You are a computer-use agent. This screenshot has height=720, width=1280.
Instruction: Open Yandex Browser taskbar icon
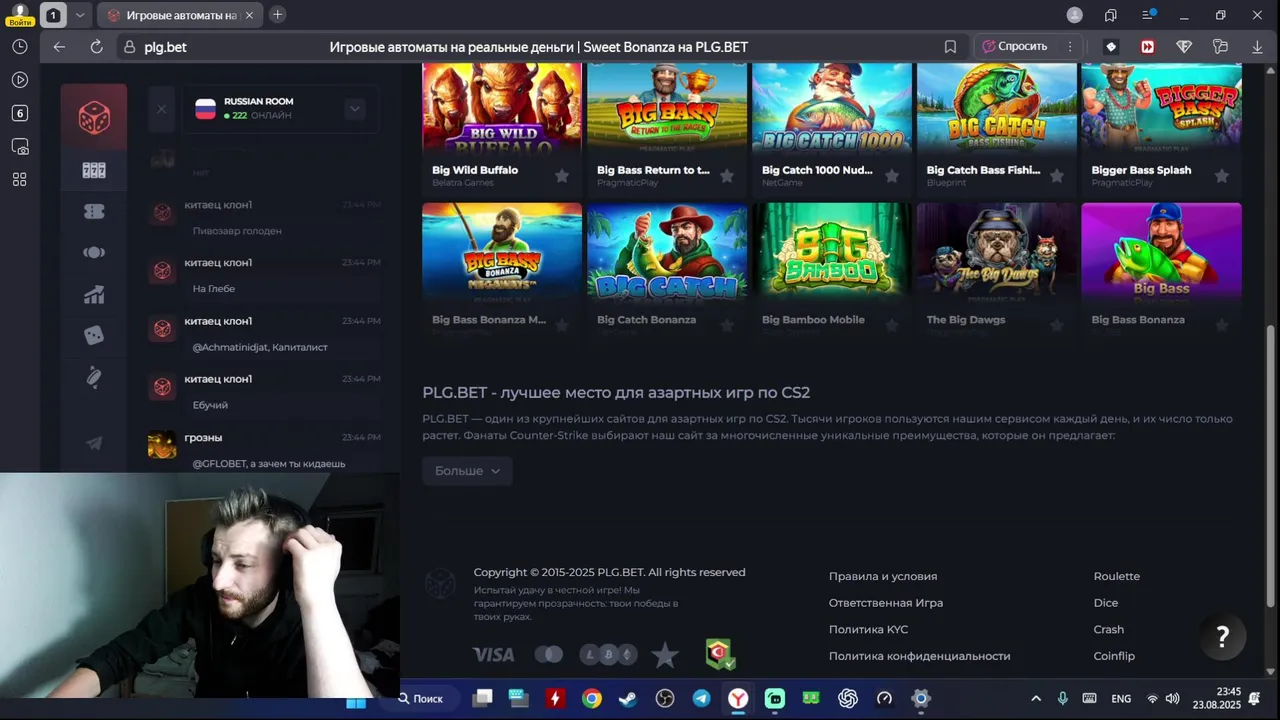point(738,698)
